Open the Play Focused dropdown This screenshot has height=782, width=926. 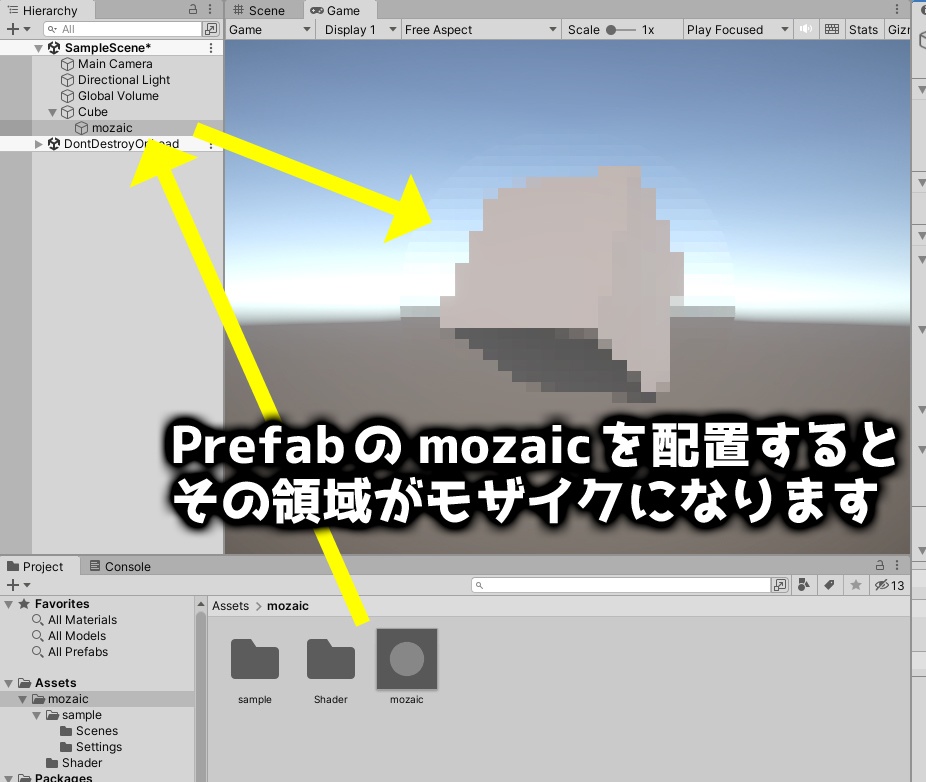[737, 29]
